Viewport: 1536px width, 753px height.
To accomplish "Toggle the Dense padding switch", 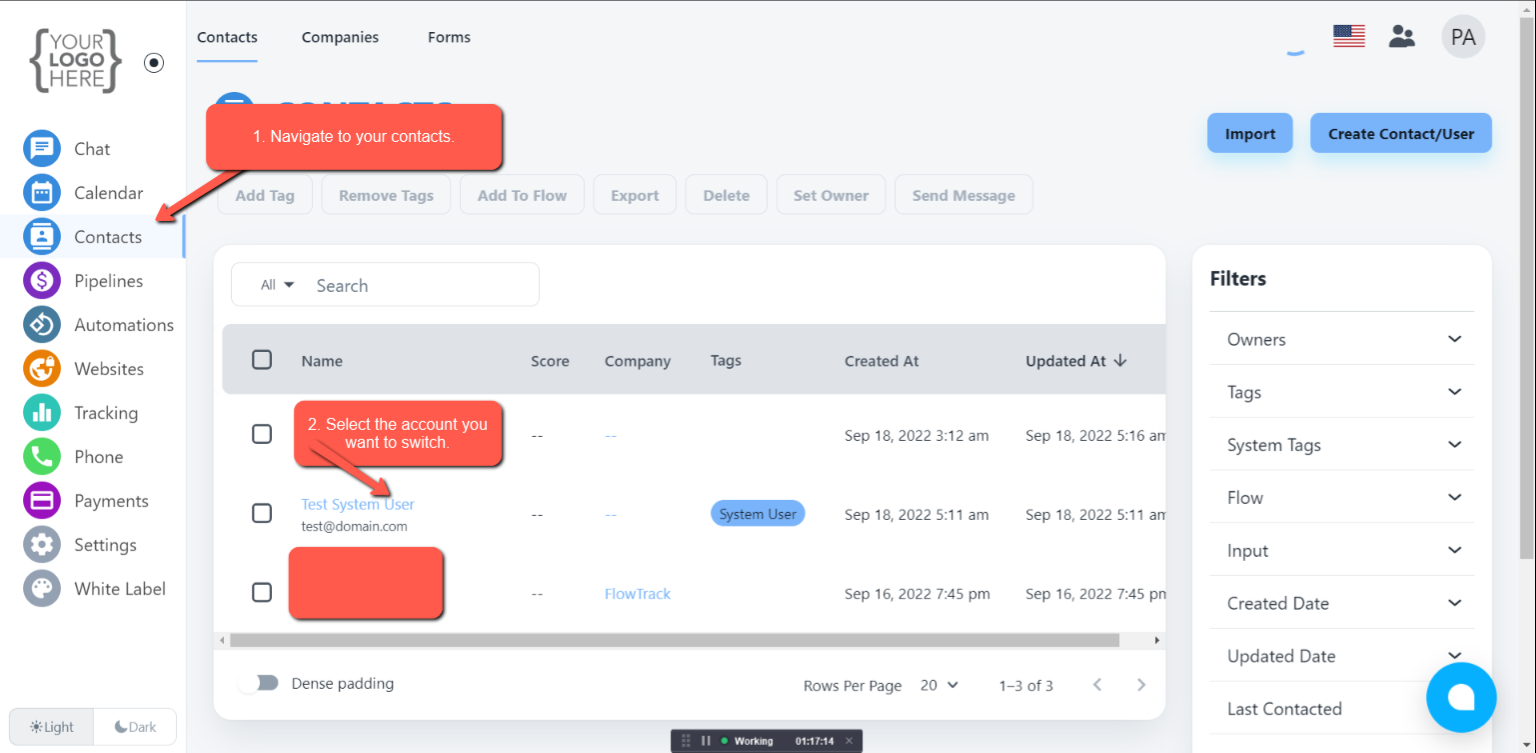I will (x=259, y=683).
